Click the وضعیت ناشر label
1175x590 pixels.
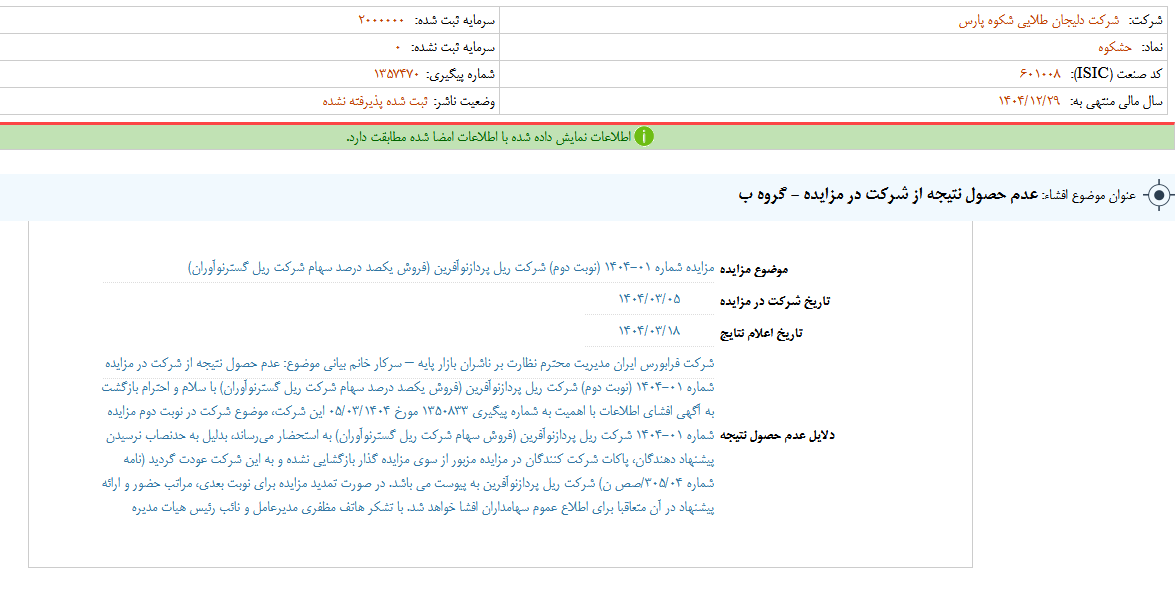pyautogui.click(x=465, y=100)
